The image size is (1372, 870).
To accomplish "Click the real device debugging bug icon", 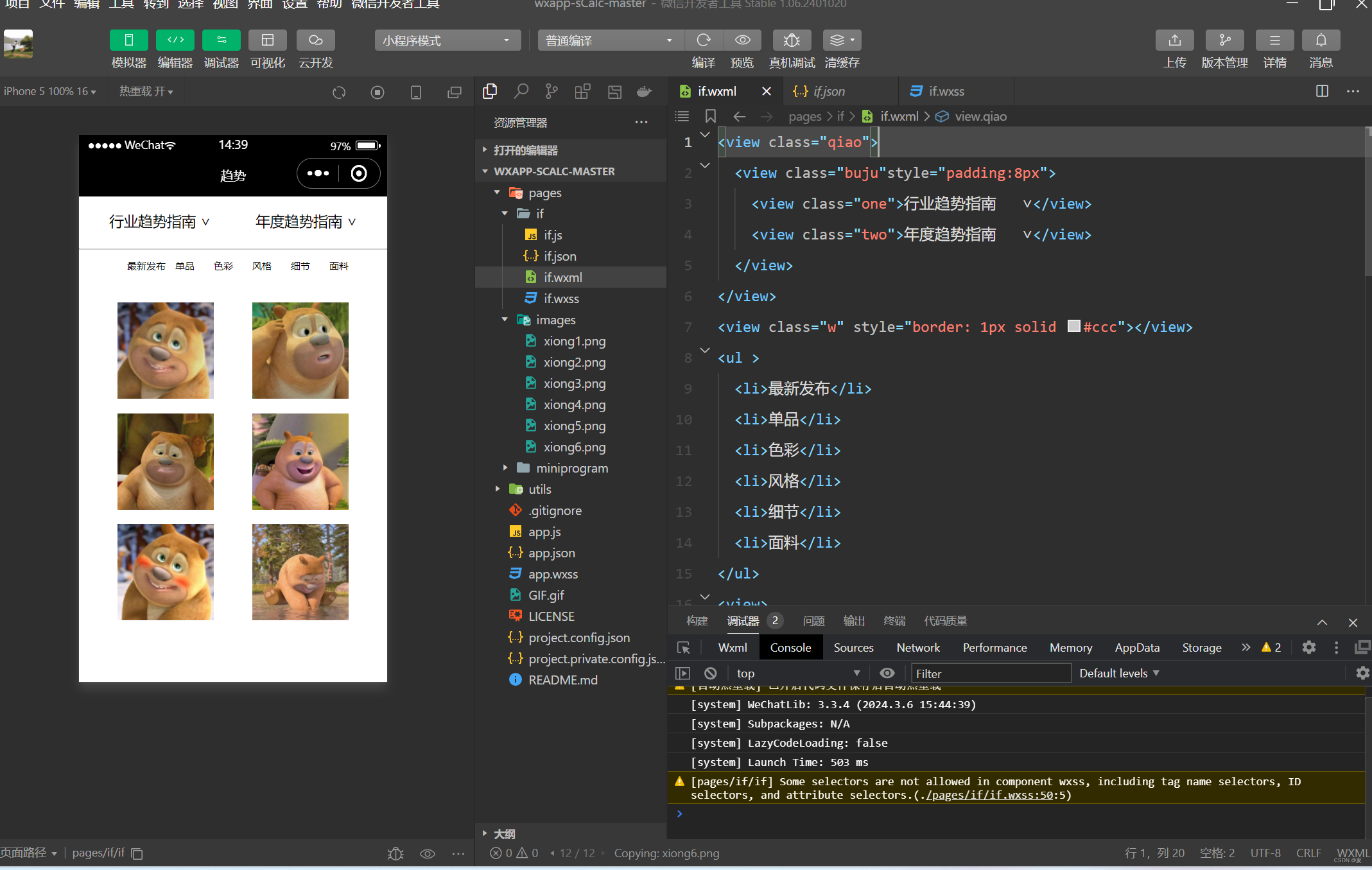I will point(792,40).
